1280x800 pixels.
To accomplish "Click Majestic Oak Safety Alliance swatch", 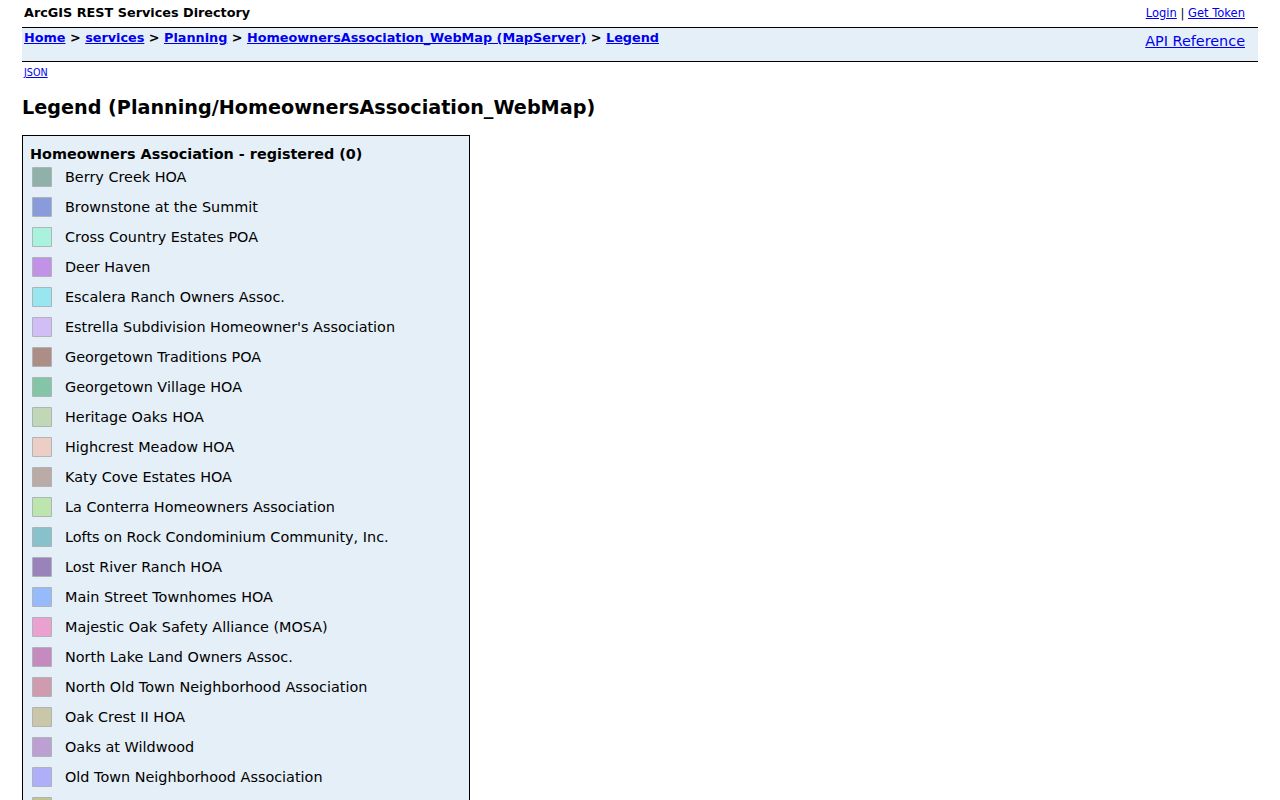I will pos(42,627).
